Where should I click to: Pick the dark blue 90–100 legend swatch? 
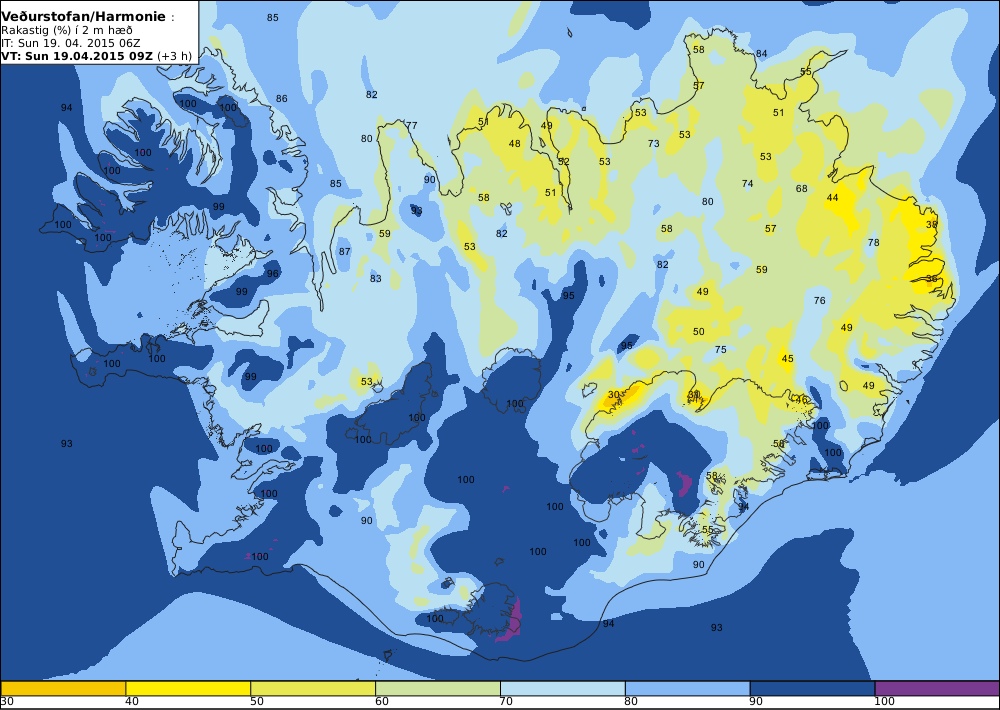click(812, 688)
